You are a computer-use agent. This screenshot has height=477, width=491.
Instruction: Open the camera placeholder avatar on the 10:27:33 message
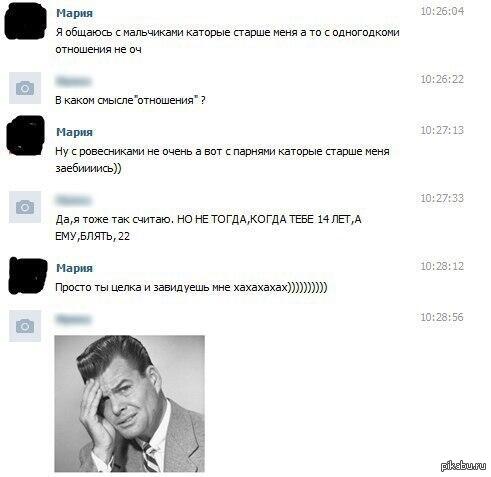(25, 207)
